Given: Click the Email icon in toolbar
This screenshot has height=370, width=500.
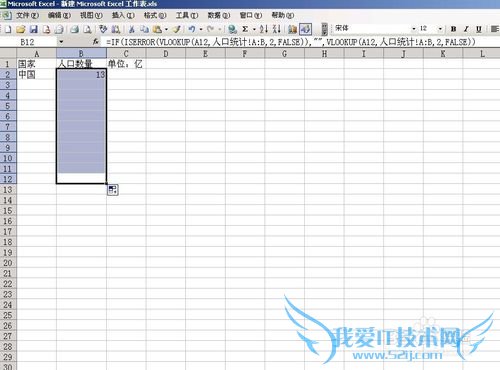Looking at the screenshot, I should click(x=59, y=29).
